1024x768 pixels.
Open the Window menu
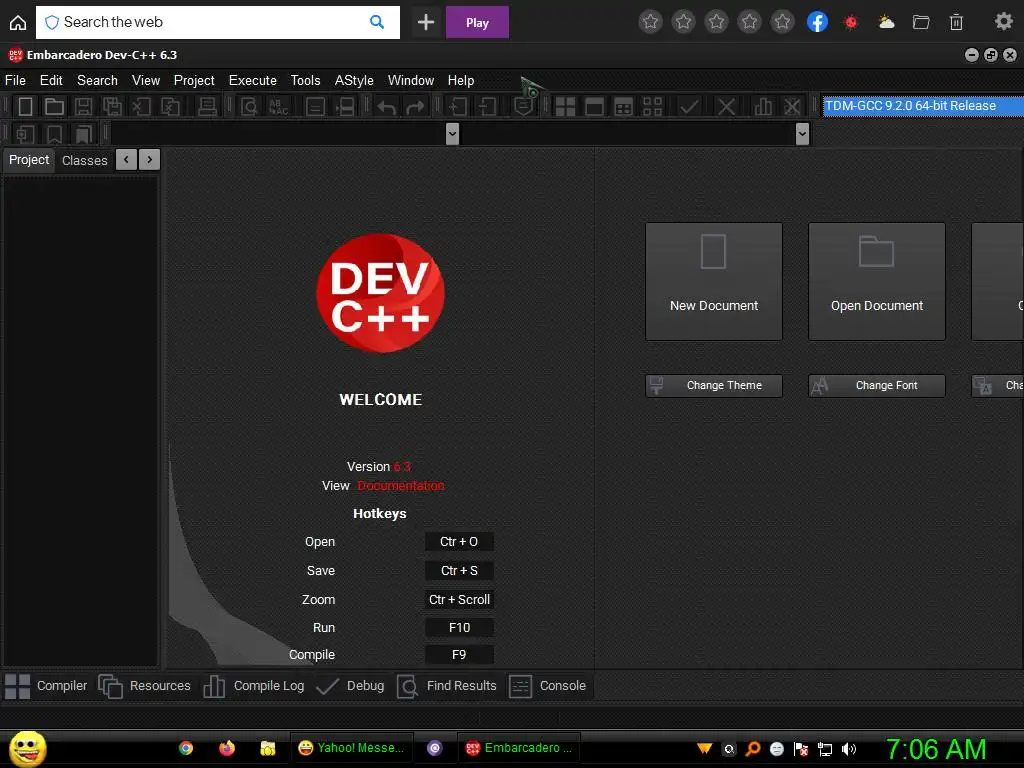tap(411, 80)
